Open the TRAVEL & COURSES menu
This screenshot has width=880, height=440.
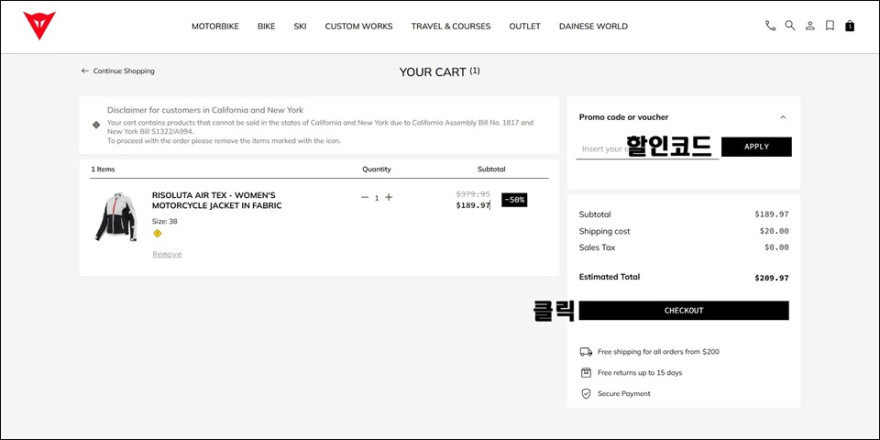pyautogui.click(x=451, y=26)
